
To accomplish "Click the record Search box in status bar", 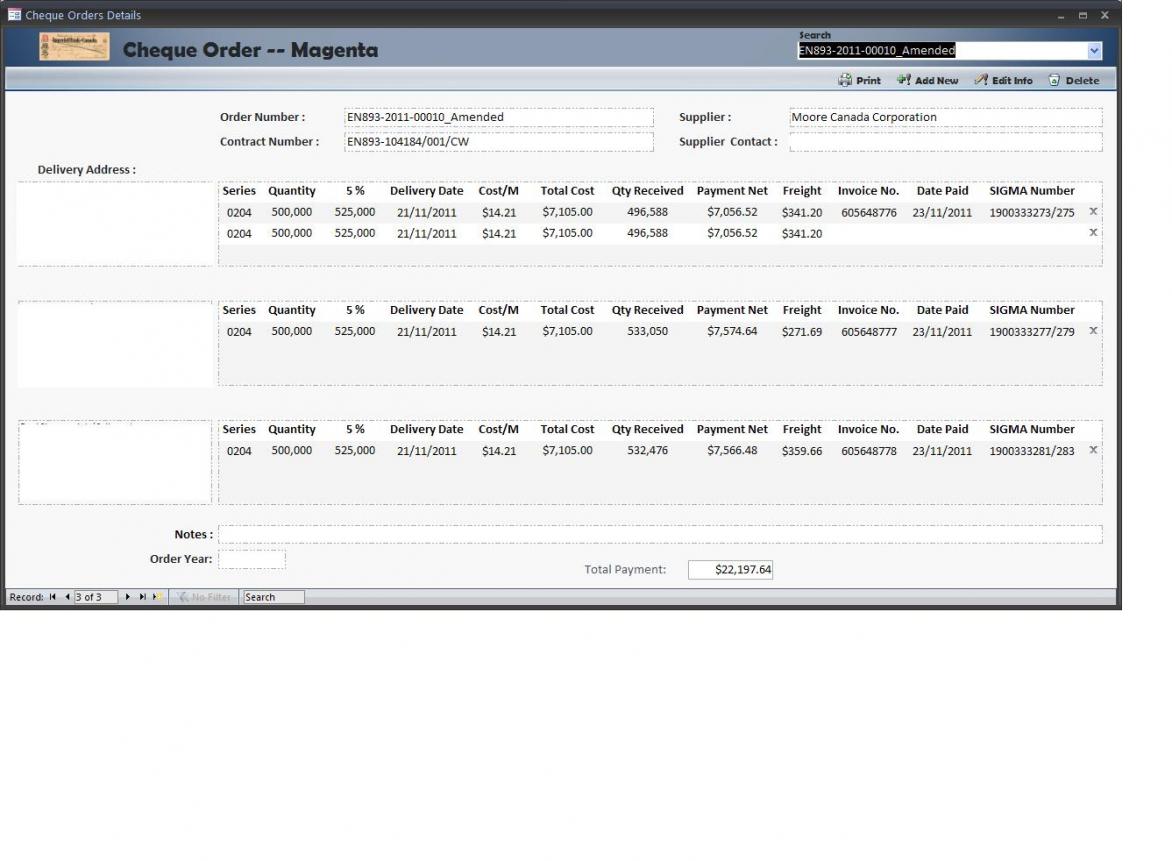I will [274, 597].
